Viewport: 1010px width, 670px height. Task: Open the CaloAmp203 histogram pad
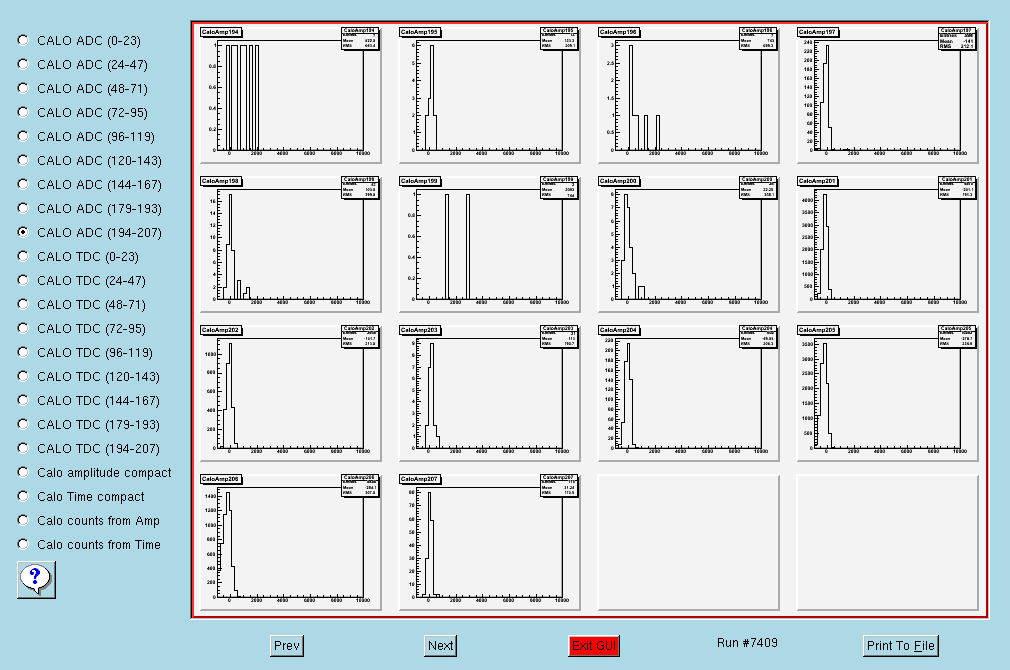click(x=490, y=393)
